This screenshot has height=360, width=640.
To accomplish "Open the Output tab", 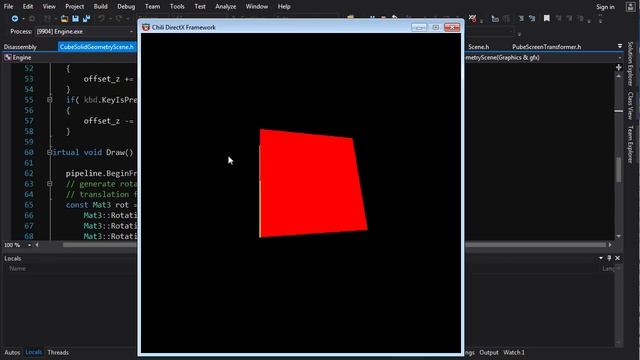I will tap(489, 352).
